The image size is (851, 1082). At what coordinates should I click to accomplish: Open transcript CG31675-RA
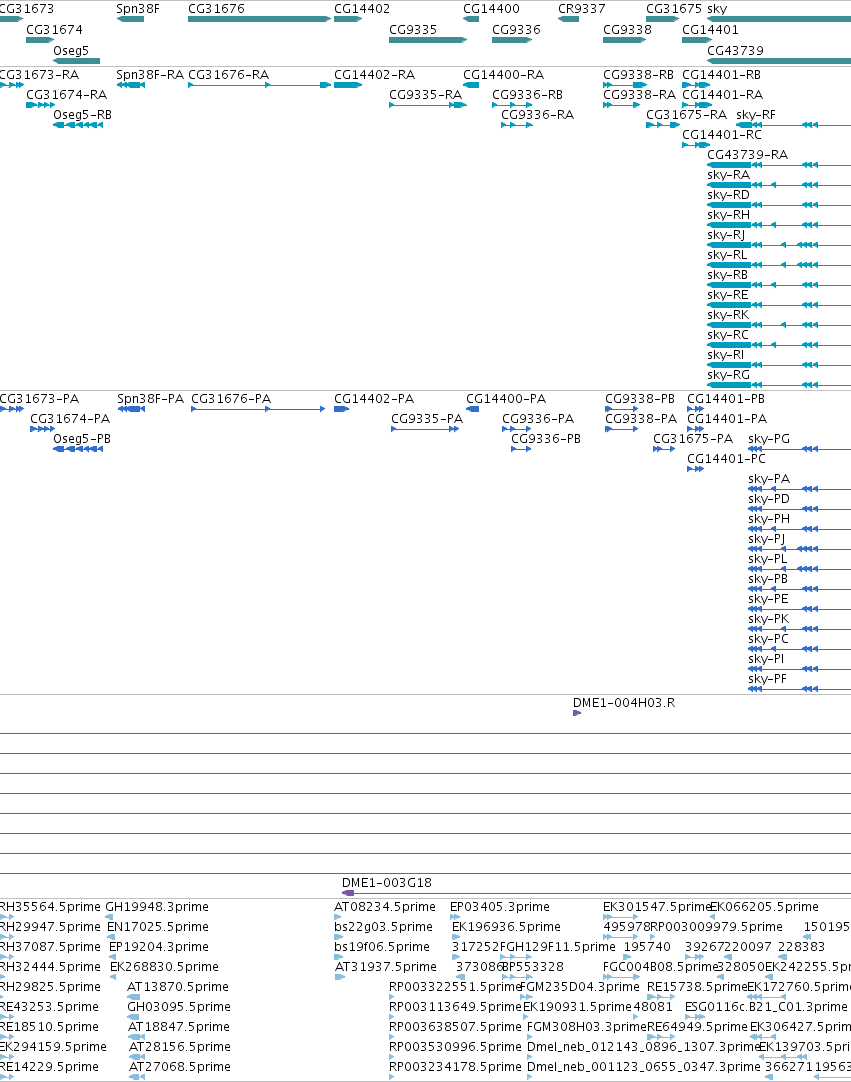tap(663, 125)
